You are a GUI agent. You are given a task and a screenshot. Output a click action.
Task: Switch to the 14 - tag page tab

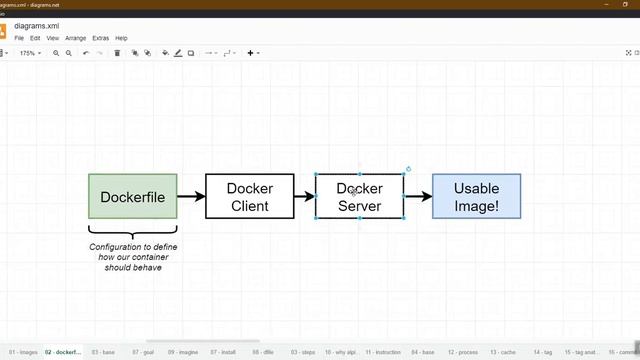point(543,352)
